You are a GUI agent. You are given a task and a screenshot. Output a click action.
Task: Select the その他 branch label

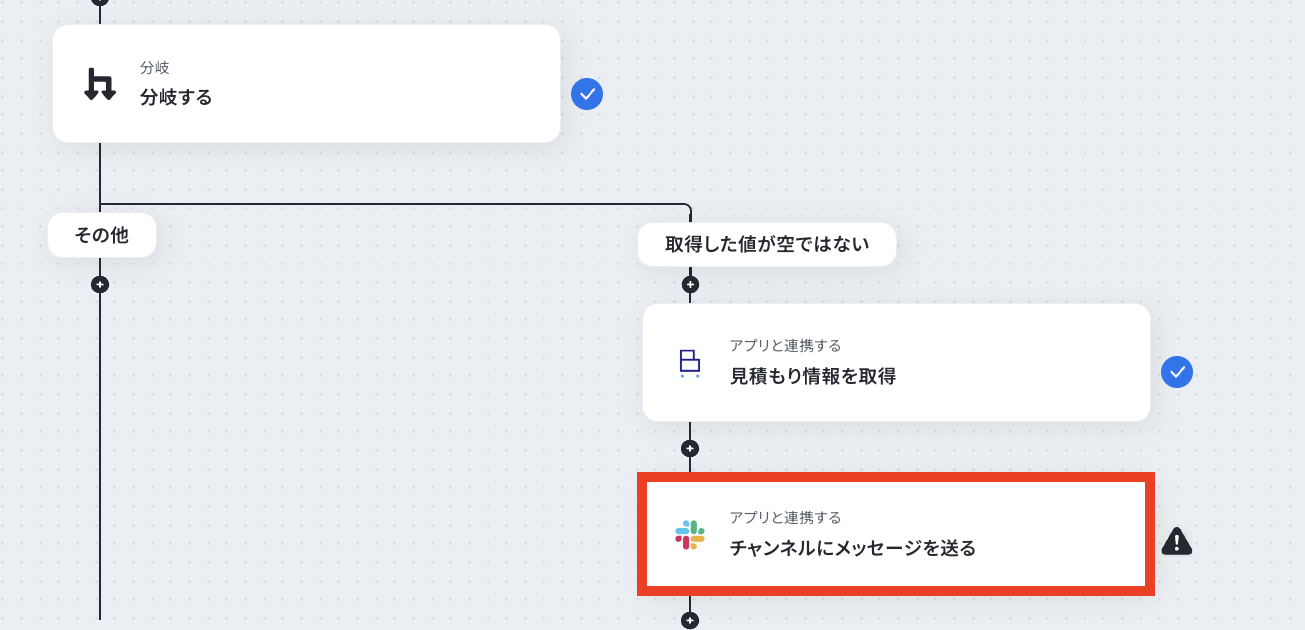tap(102, 235)
